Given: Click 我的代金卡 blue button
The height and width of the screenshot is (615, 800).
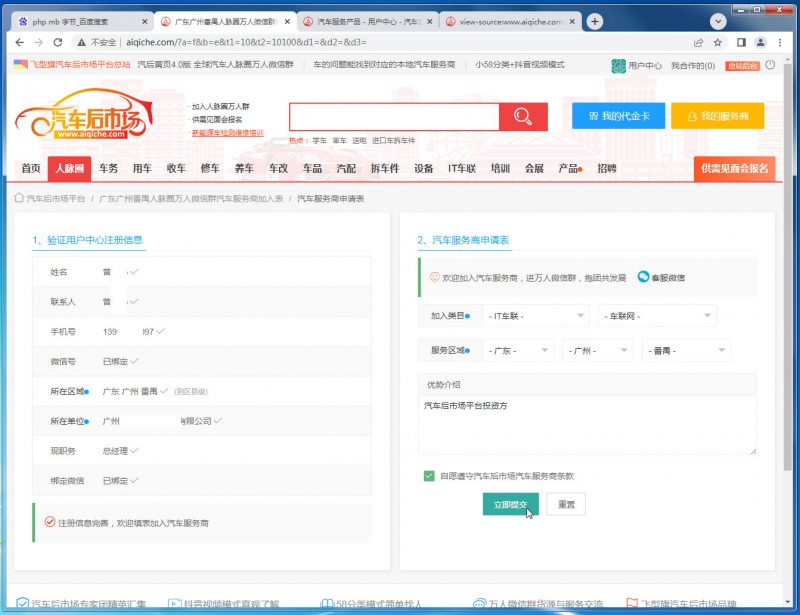Looking at the screenshot, I should coord(618,116).
